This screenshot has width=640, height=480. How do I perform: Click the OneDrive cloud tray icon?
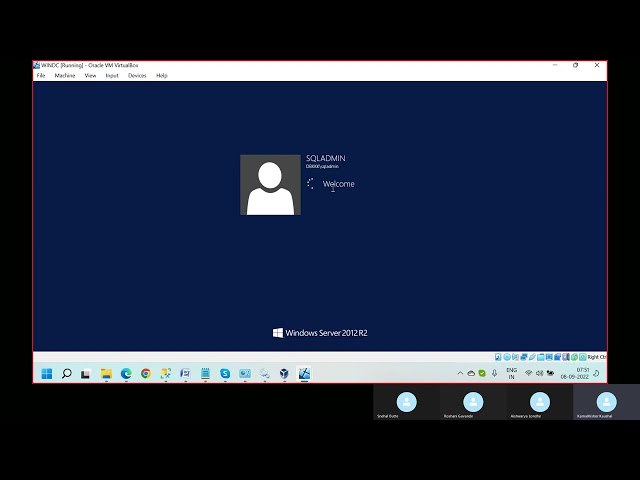471,373
